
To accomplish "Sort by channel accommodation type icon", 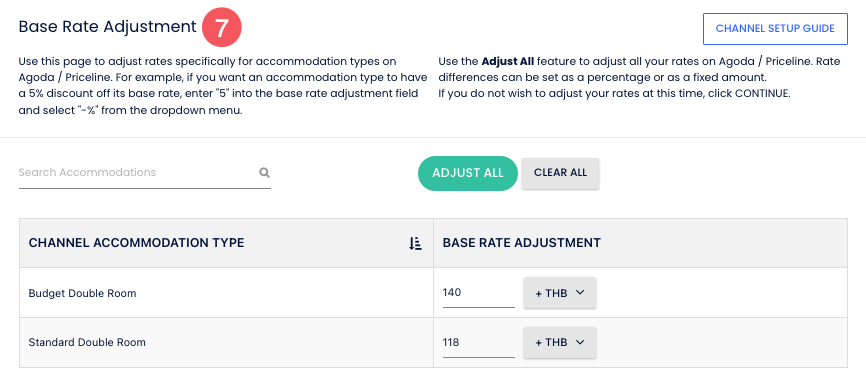I will (x=415, y=243).
